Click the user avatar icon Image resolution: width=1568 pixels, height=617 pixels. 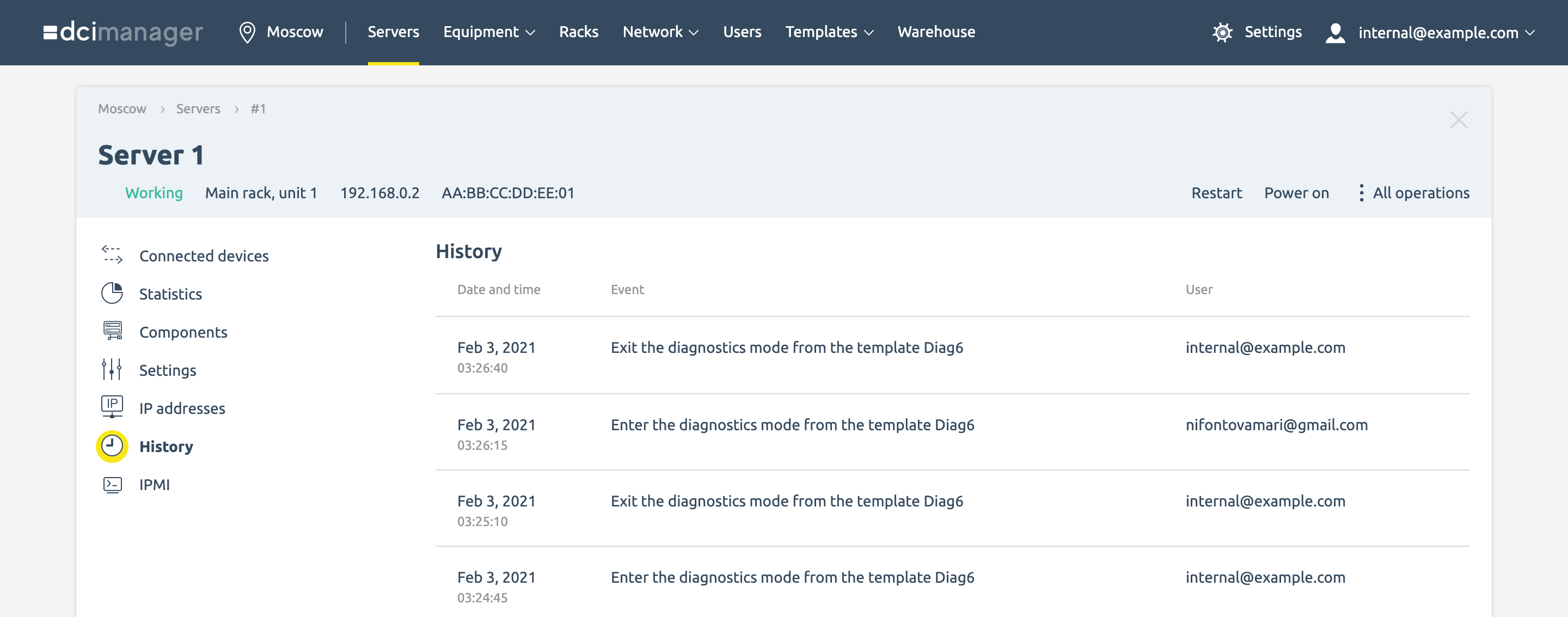click(1336, 33)
